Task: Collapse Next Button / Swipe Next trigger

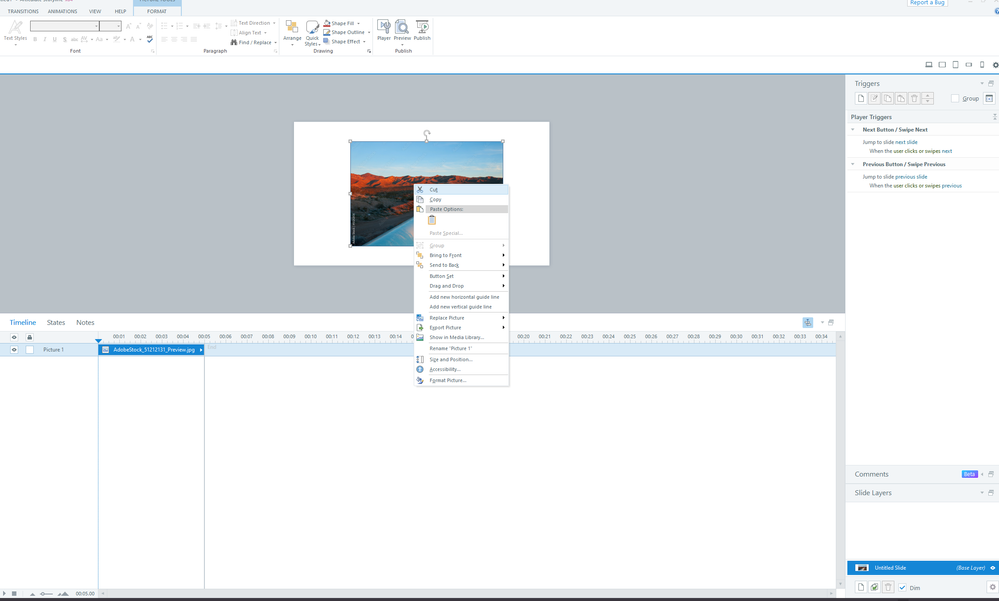Action: tap(853, 130)
